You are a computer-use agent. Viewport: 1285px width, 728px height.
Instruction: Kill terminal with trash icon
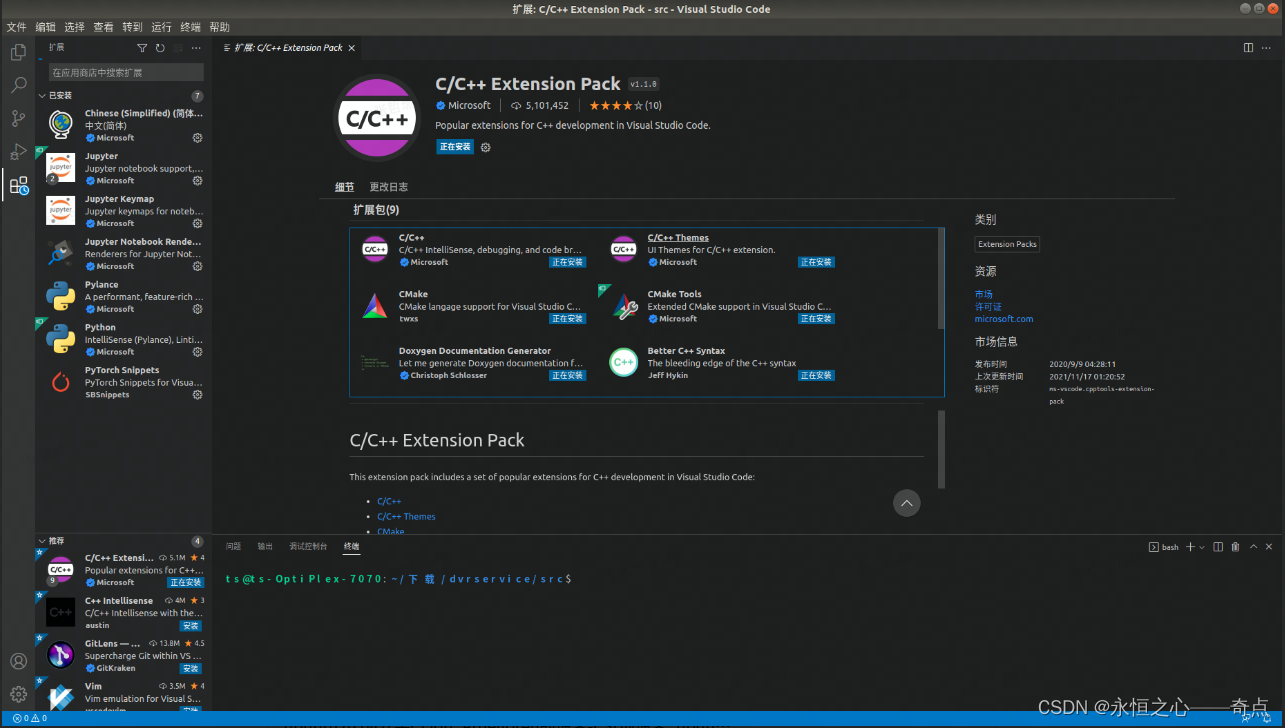[1235, 547]
